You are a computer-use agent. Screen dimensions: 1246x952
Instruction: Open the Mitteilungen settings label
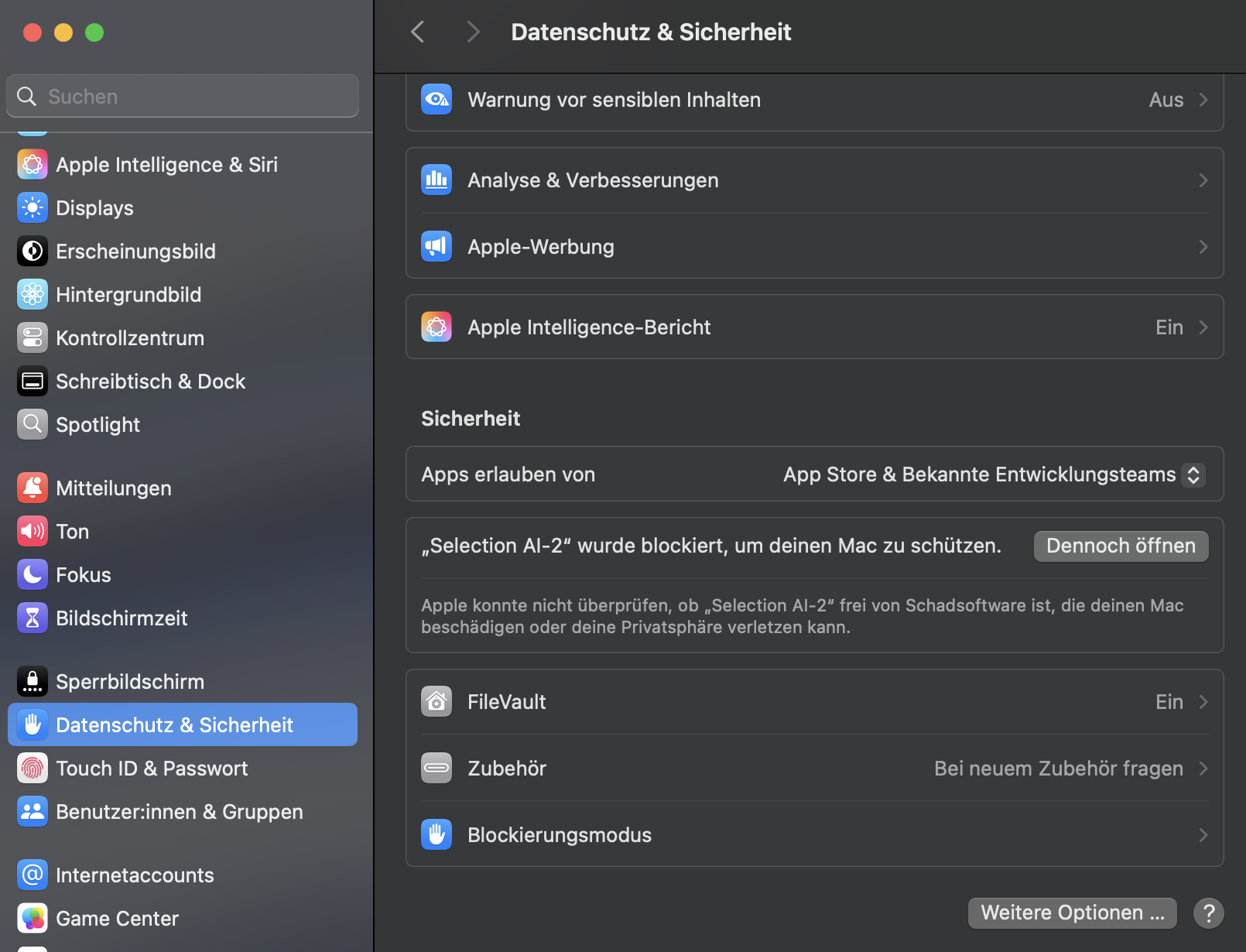coord(114,488)
